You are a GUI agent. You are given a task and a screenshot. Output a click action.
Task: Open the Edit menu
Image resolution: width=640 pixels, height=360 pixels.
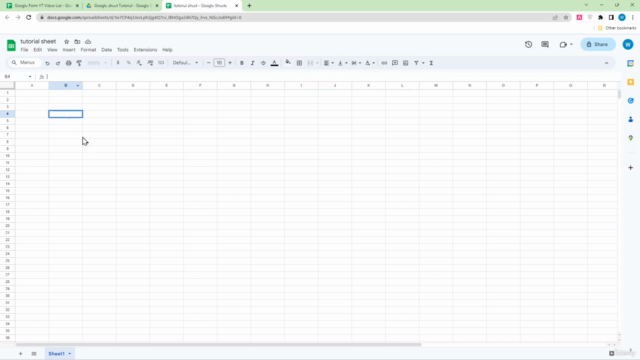click(38, 50)
